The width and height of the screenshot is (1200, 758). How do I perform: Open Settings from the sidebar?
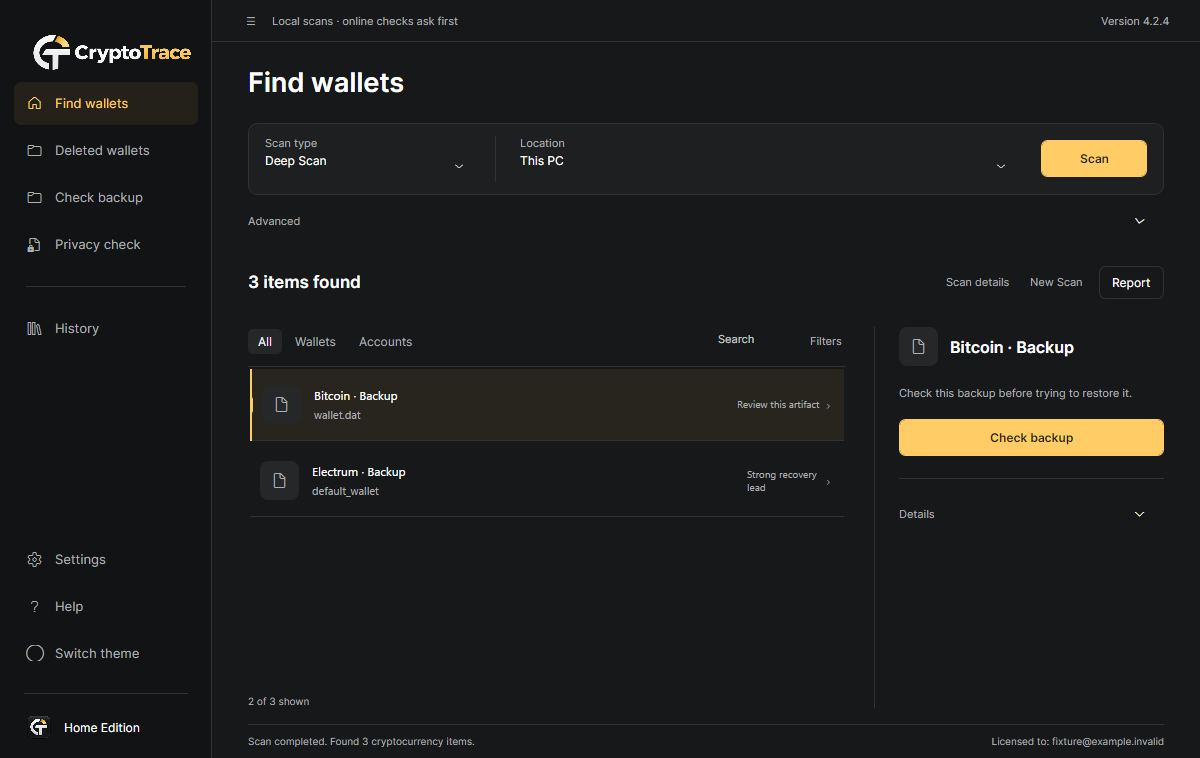click(x=106, y=559)
